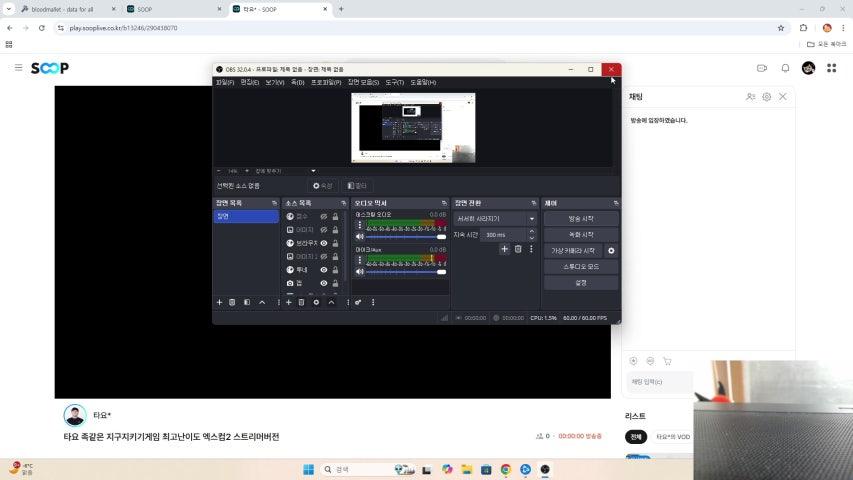This screenshot has height=480, width=853.
Task: Add a new scene with the plus icon in 장면 목록
Action: (219, 302)
